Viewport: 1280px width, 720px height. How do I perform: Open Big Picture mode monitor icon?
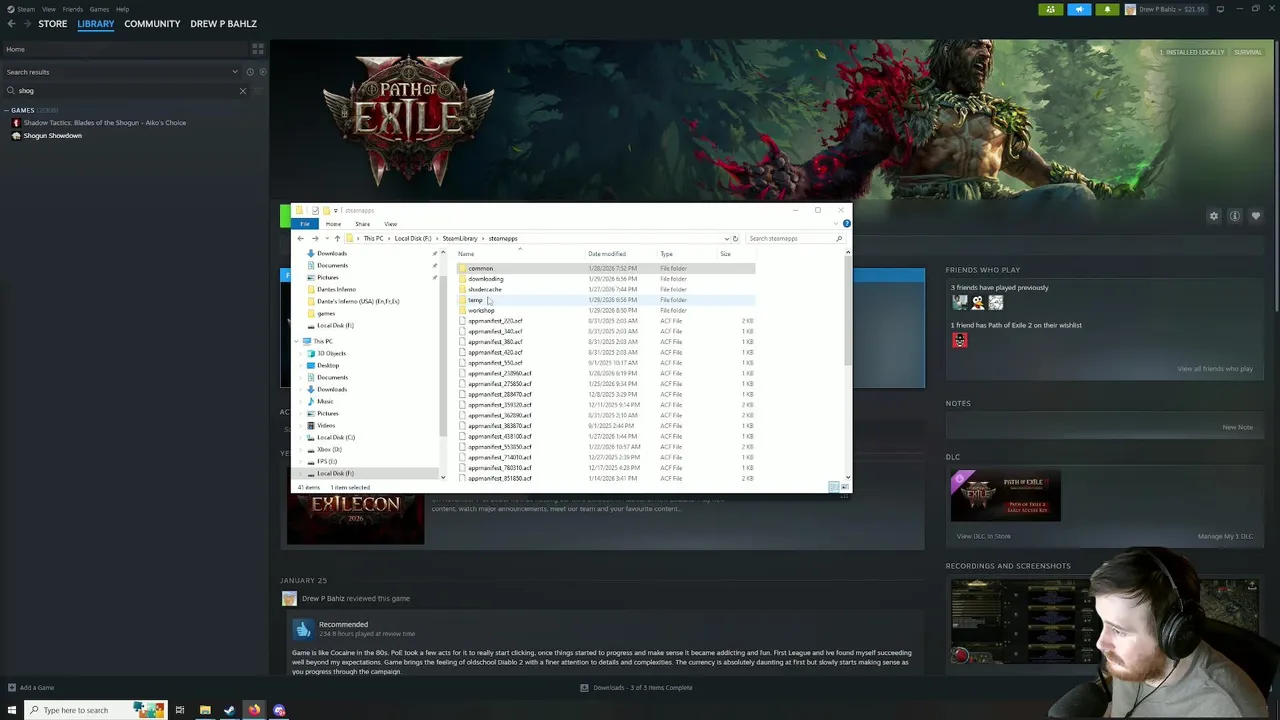[1220, 9]
